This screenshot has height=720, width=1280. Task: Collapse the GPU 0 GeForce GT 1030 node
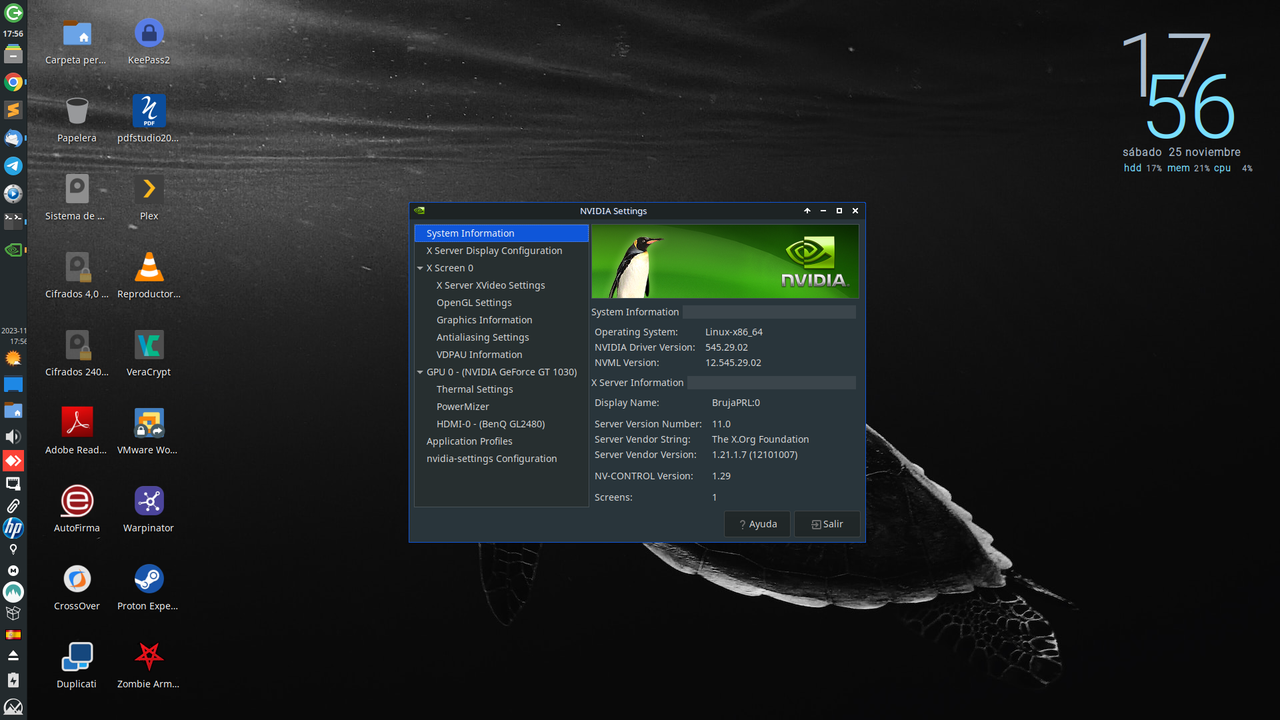[x=420, y=372]
